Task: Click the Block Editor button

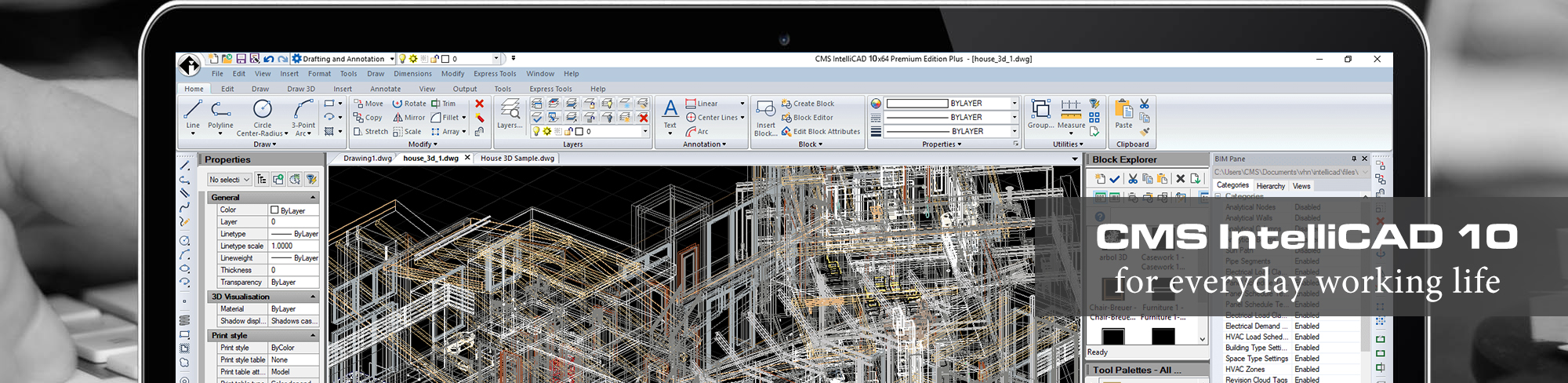Action: [x=807, y=118]
